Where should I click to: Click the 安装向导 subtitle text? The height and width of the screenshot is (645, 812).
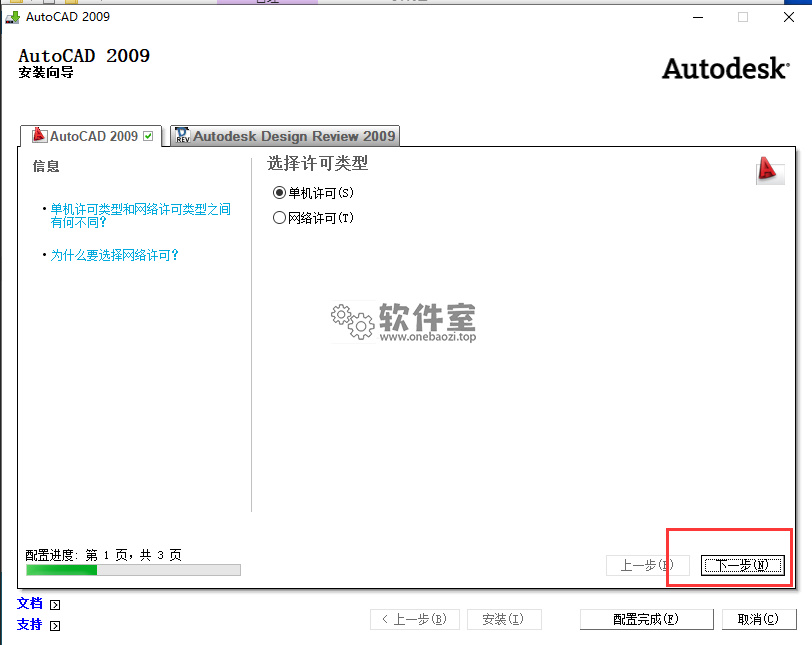[x=46, y=72]
